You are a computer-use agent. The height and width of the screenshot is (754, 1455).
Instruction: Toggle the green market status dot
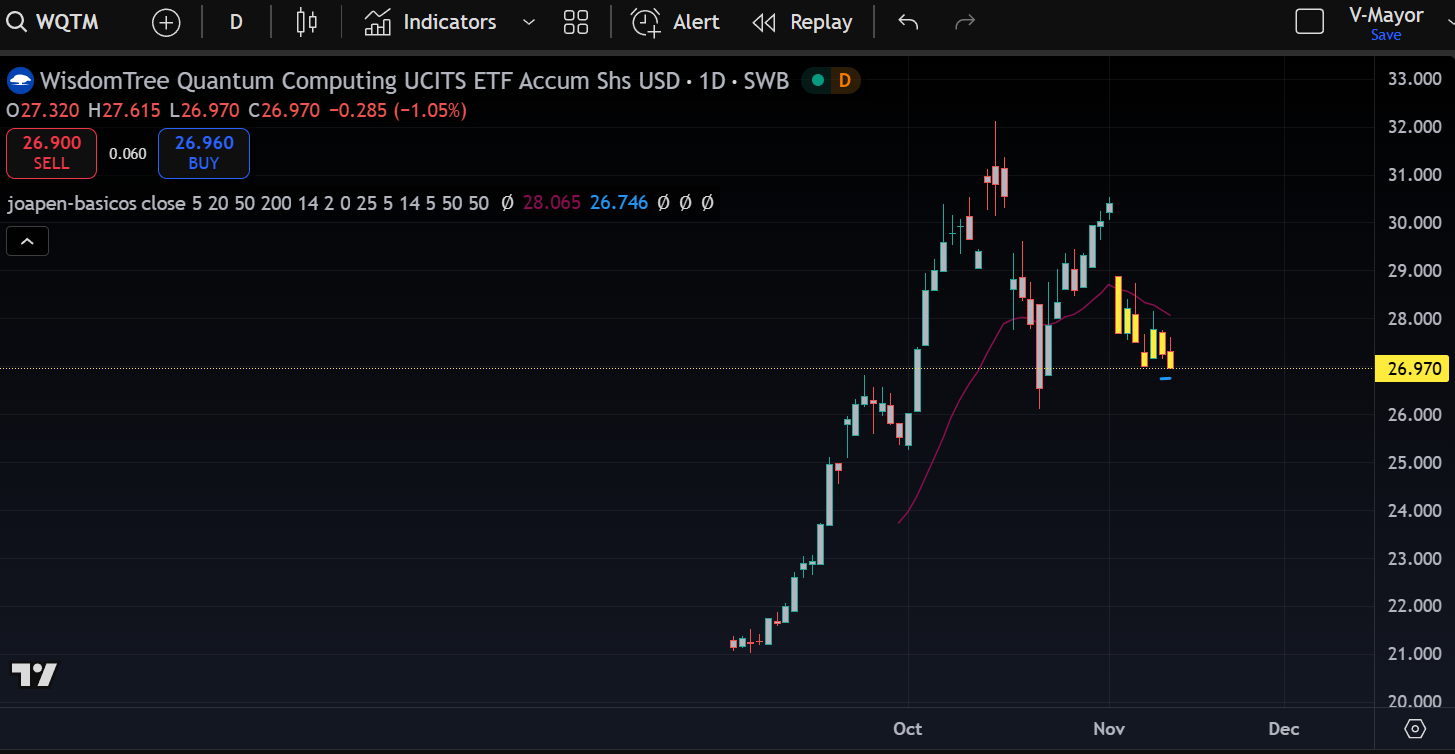coord(818,81)
